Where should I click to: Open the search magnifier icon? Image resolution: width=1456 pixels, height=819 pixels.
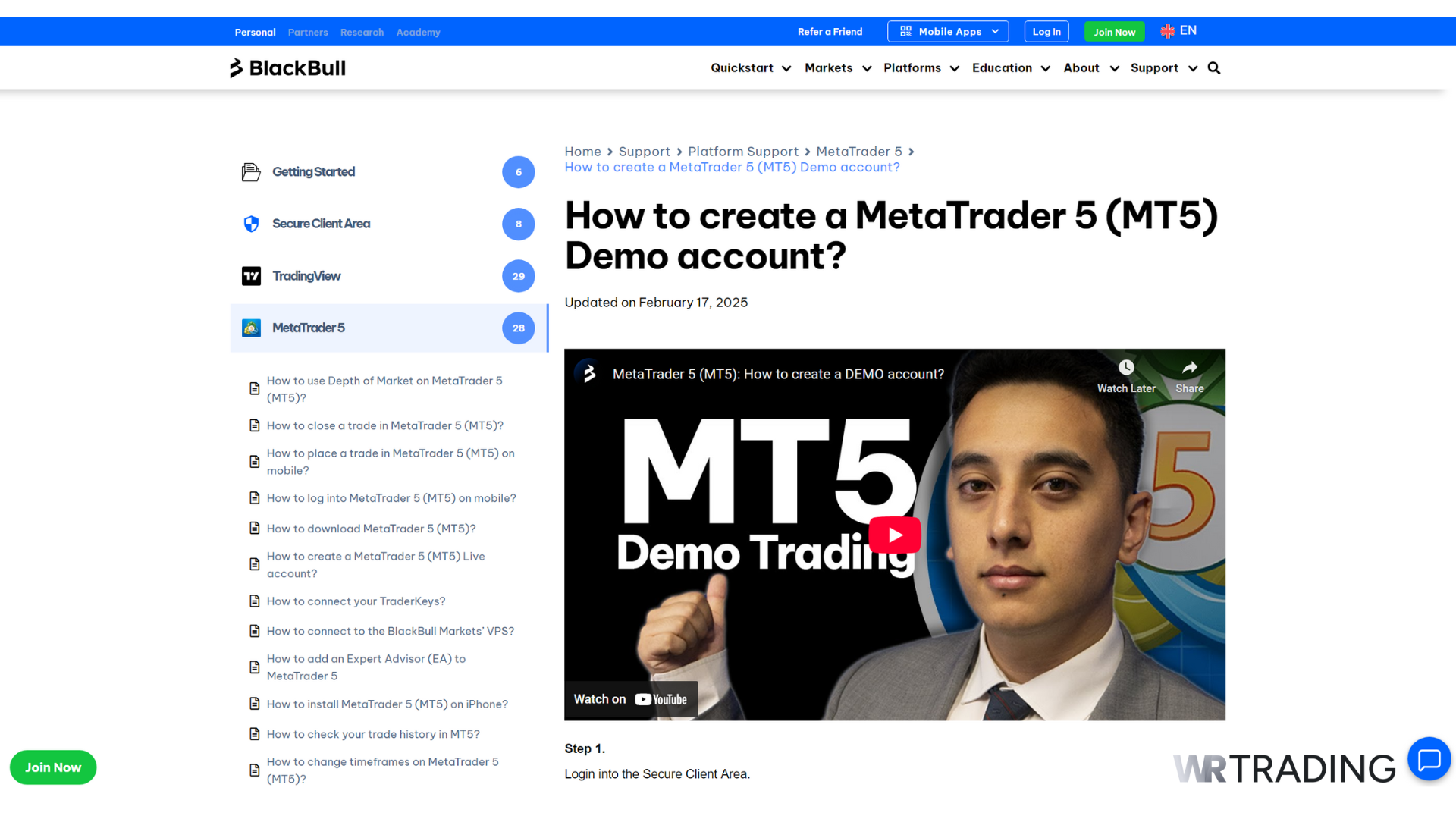1214,68
